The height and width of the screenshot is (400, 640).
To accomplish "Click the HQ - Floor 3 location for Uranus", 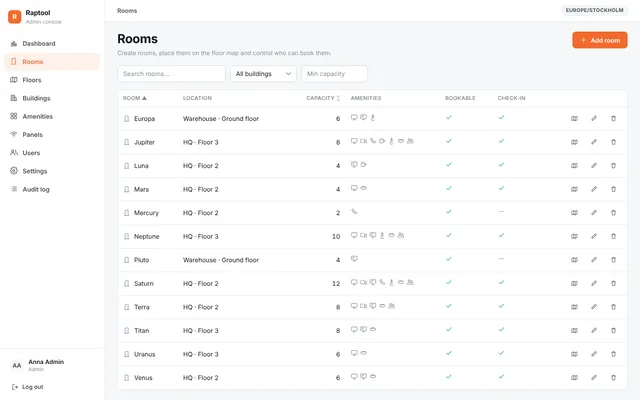I will [200, 354].
